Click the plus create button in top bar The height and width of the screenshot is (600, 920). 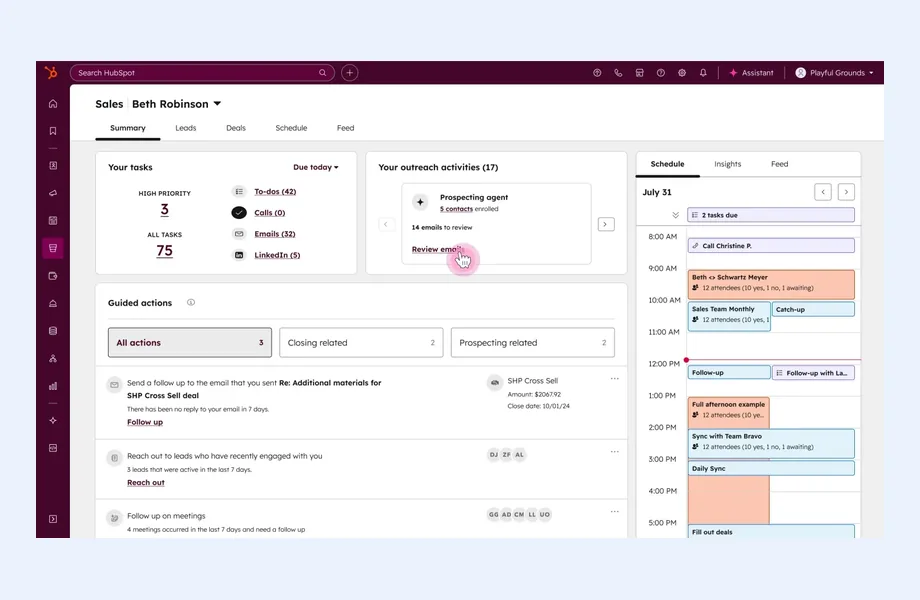click(x=350, y=73)
